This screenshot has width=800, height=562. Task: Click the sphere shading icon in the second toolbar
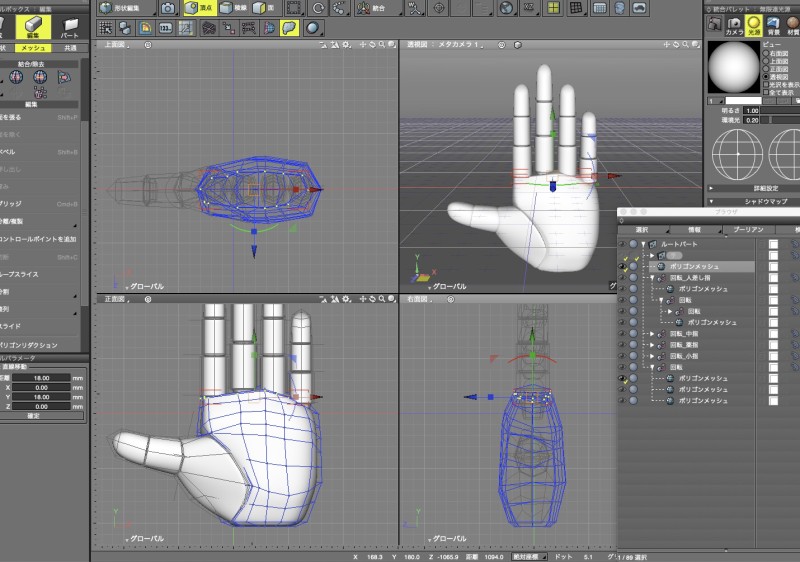pyautogui.click(x=312, y=28)
